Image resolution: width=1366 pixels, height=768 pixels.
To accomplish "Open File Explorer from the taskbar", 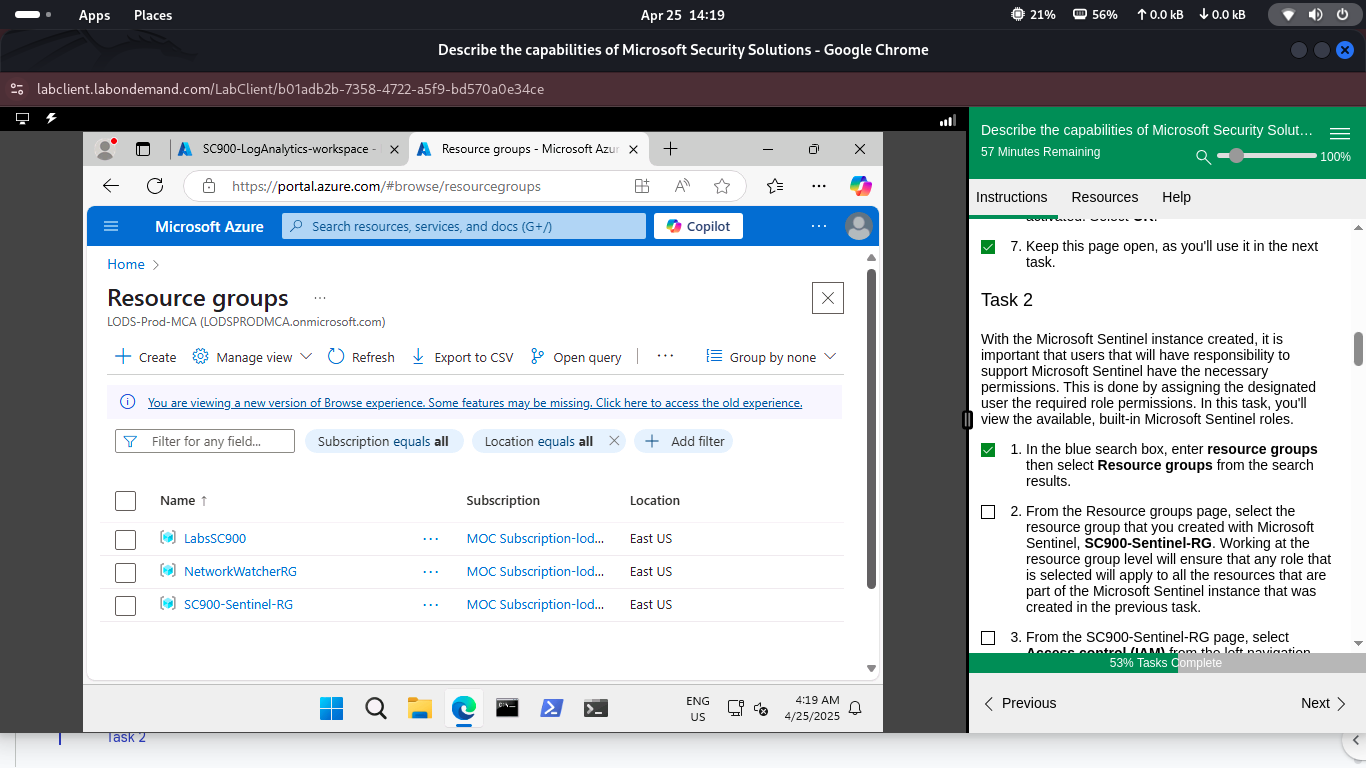I will point(419,708).
